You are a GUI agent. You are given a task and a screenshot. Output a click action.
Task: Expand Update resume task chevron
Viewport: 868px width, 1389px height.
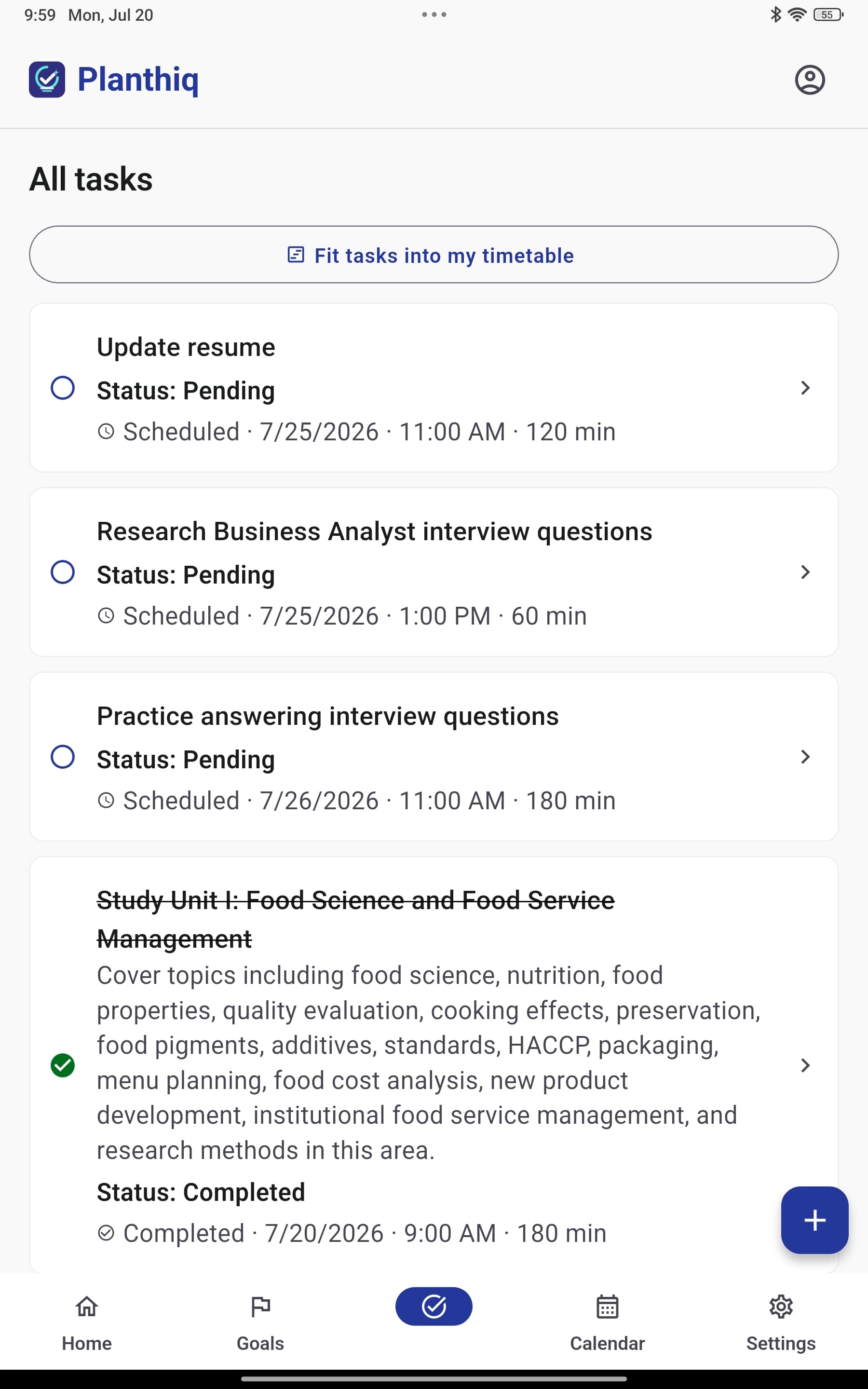pyautogui.click(x=805, y=388)
